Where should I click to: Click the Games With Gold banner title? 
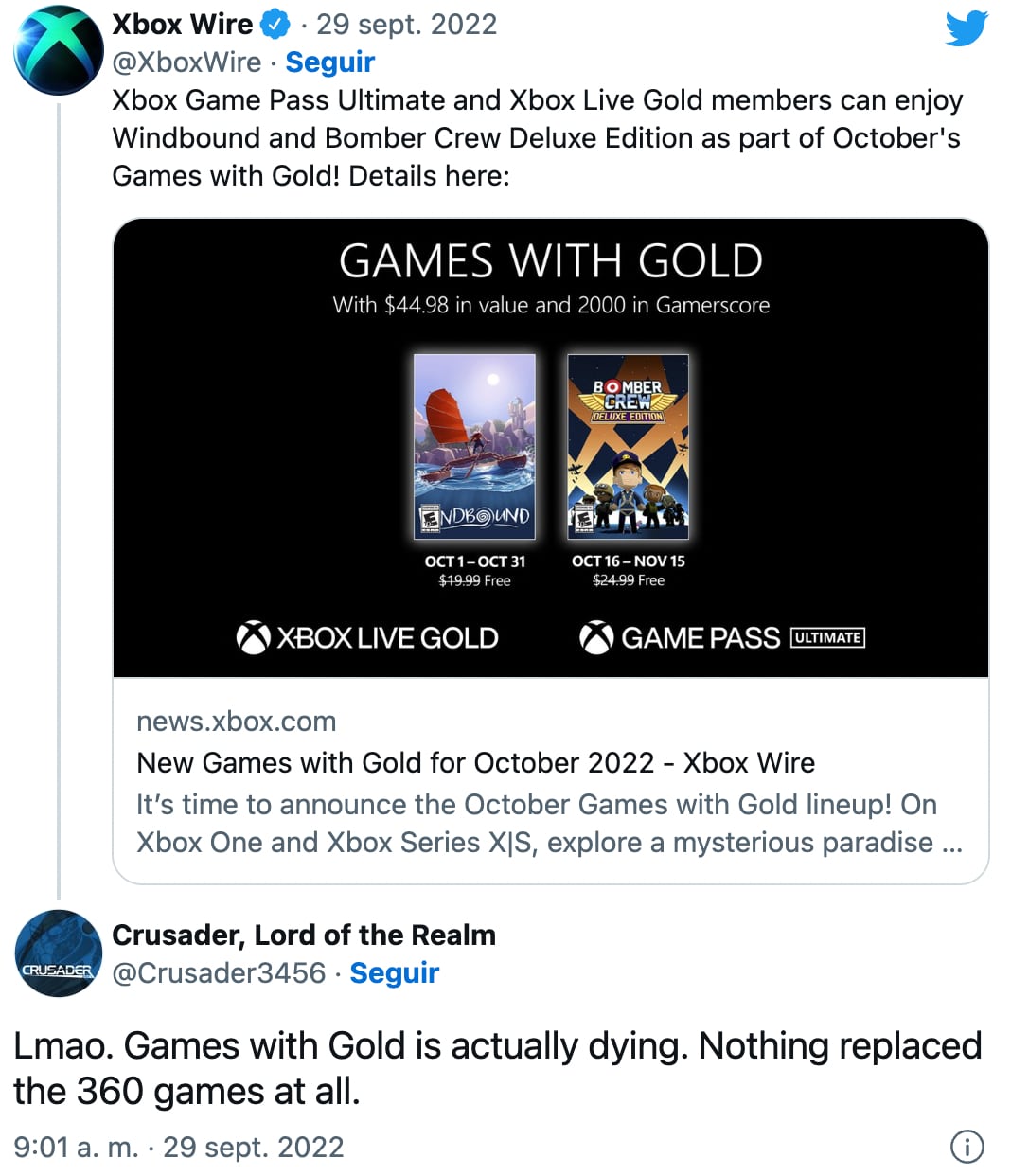click(x=551, y=261)
